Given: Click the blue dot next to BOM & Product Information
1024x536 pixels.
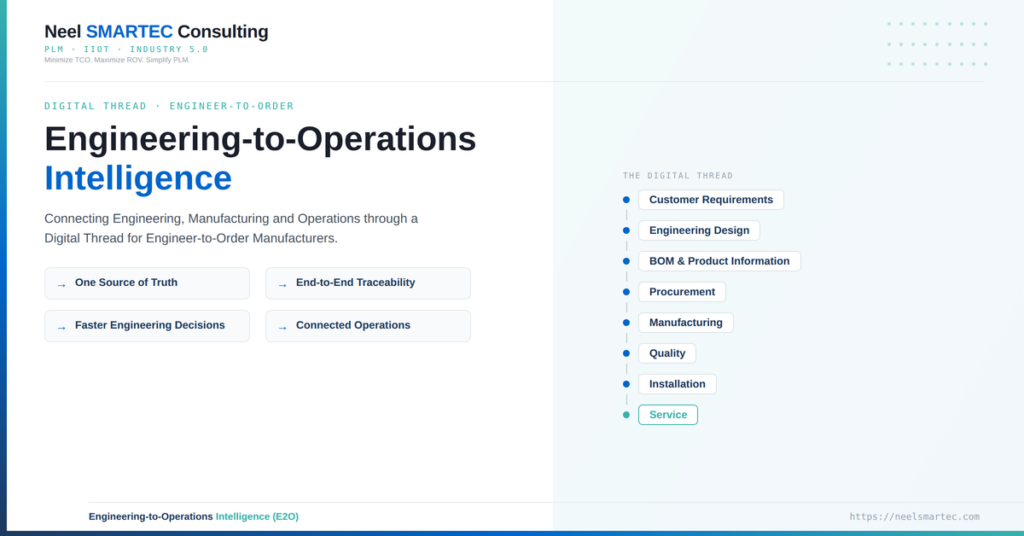Looking at the screenshot, I should coord(626,261).
